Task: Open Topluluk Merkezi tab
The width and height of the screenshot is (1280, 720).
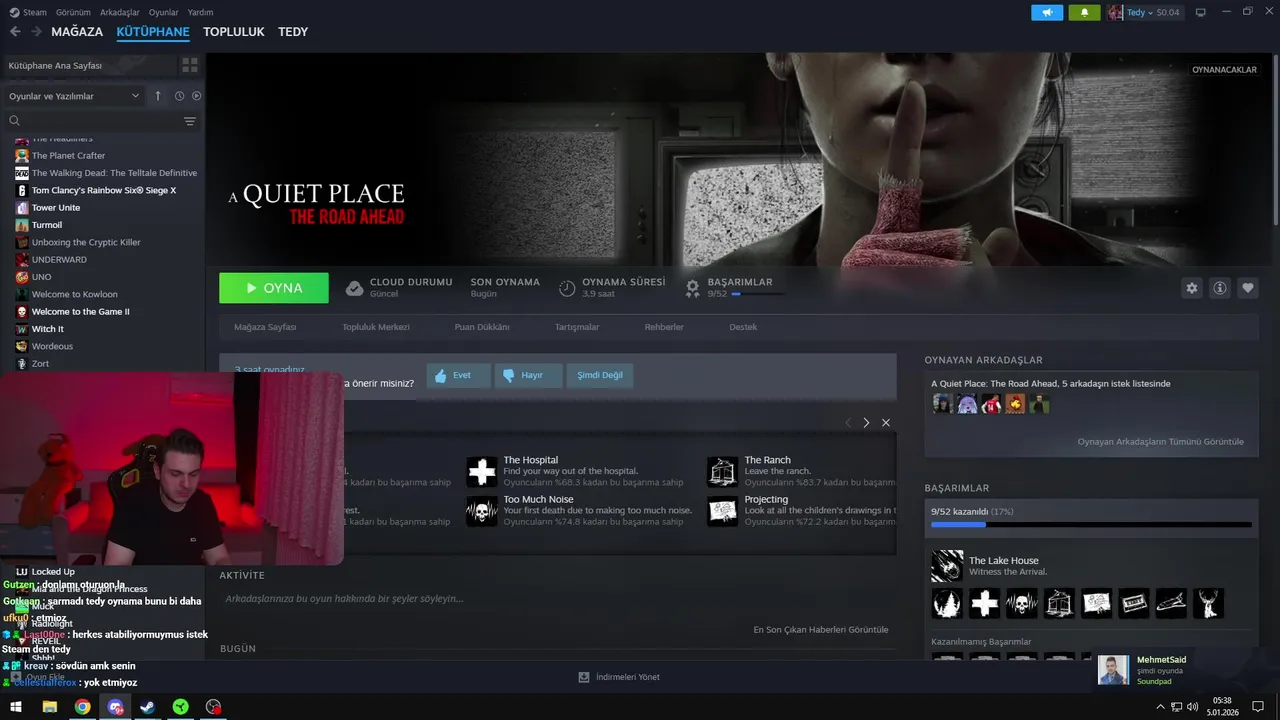Action: (376, 327)
